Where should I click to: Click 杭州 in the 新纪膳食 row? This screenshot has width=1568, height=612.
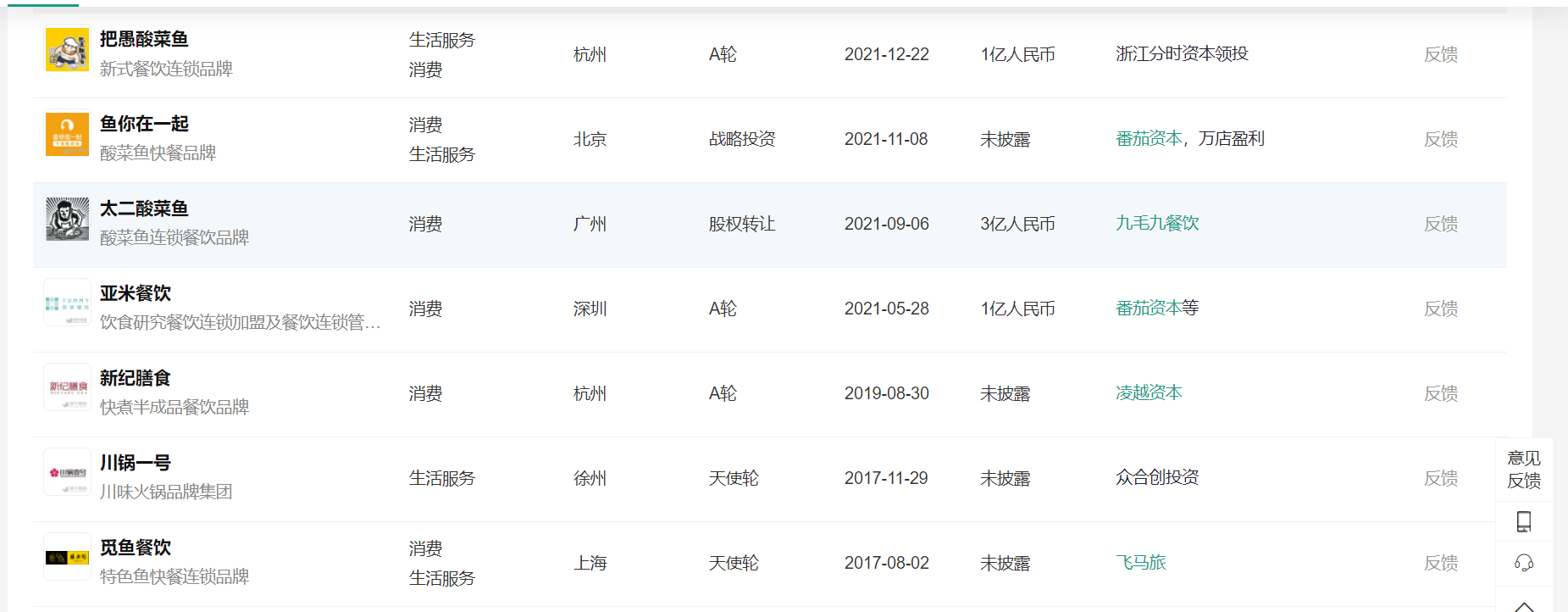coord(590,393)
